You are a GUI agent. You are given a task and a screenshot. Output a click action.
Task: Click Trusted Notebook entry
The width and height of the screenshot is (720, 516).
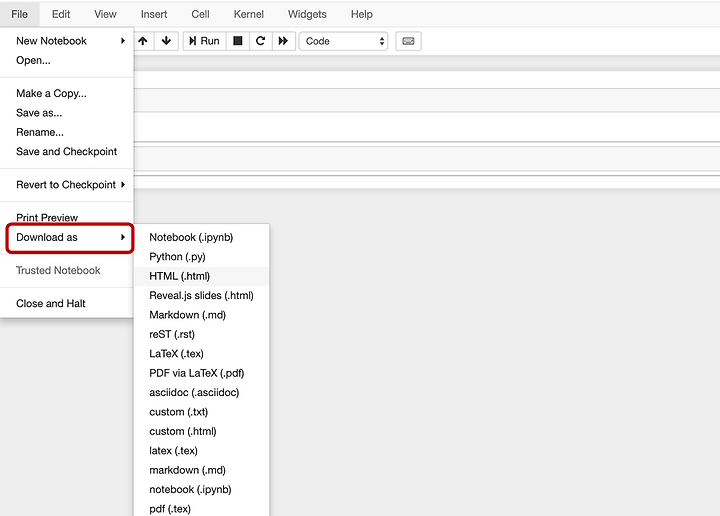67,270
